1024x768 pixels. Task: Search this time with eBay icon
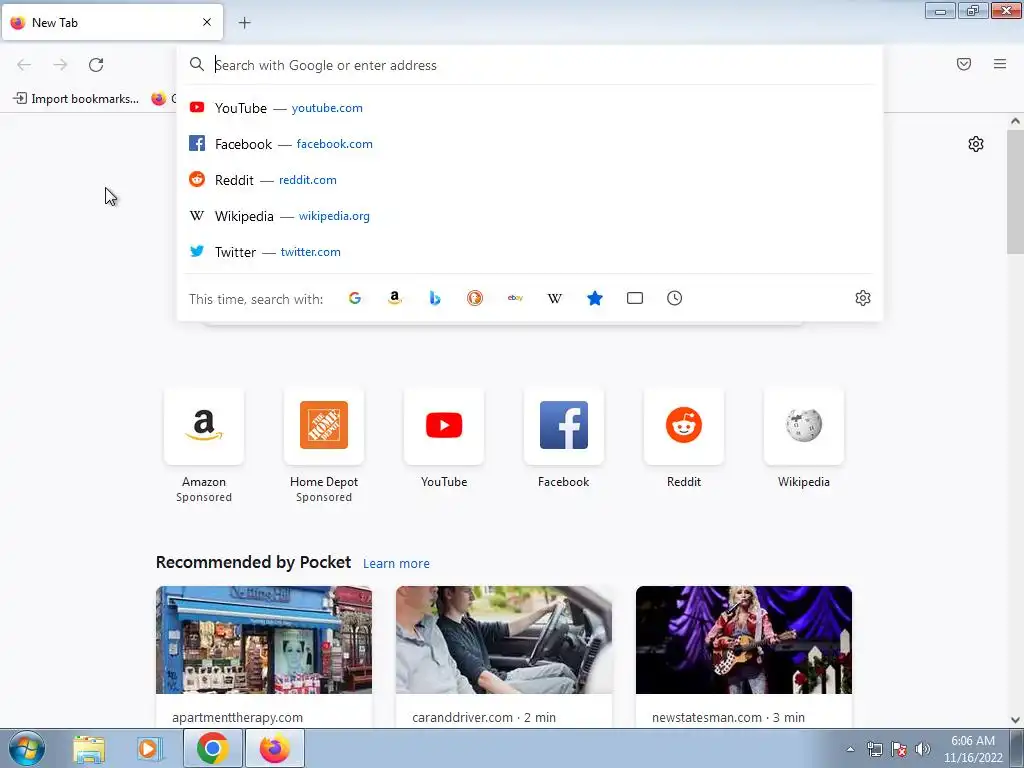pyautogui.click(x=515, y=298)
